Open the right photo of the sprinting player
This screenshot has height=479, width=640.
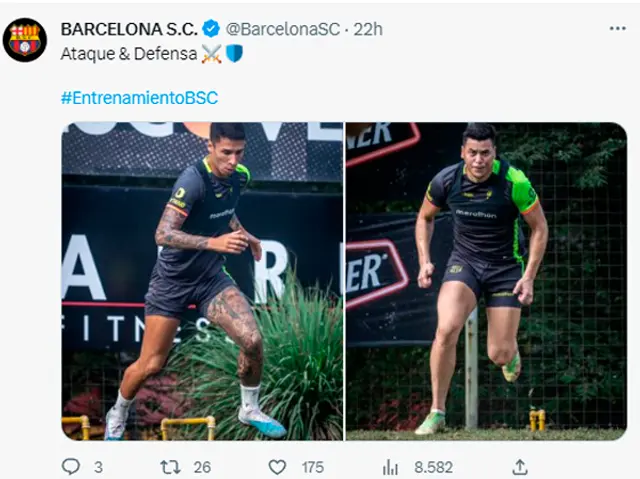pyautogui.click(x=486, y=281)
